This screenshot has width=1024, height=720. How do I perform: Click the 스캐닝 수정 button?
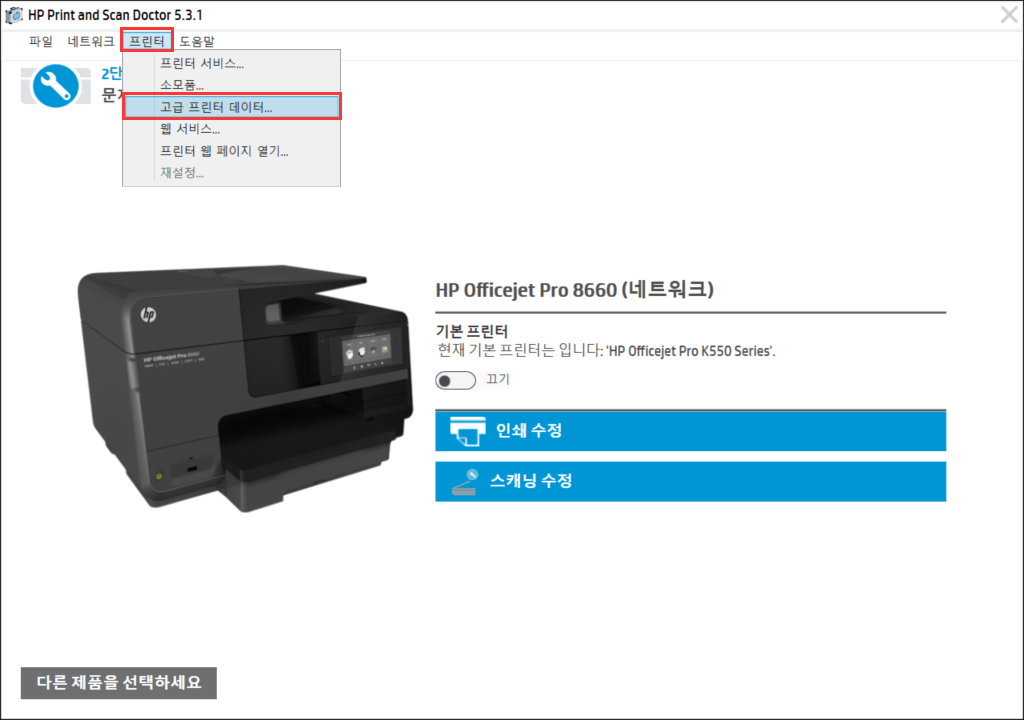click(x=690, y=482)
